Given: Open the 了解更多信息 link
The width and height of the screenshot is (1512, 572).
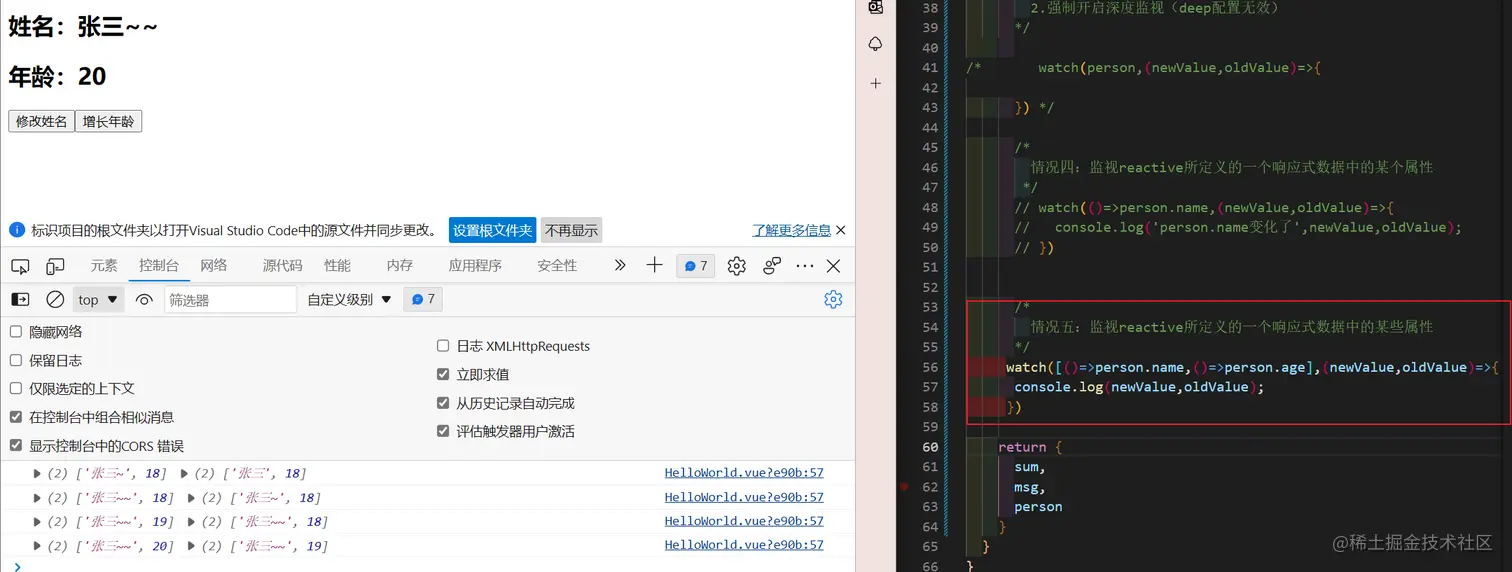Looking at the screenshot, I should tap(791, 230).
